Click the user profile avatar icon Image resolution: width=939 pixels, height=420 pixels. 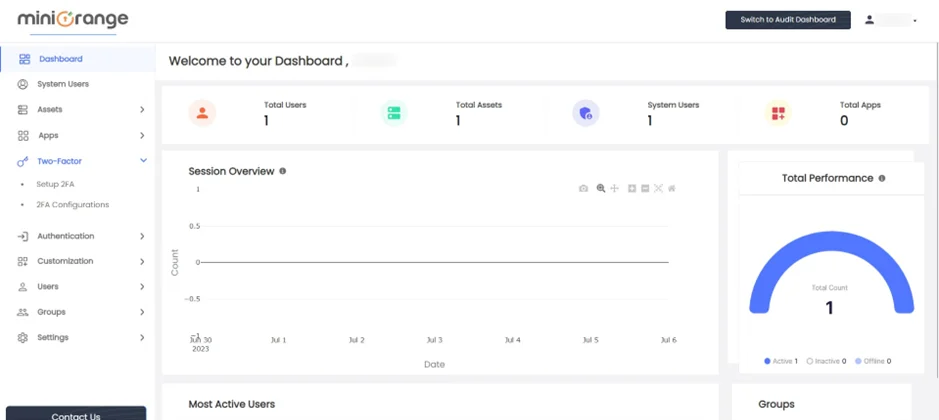click(x=870, y=20)
